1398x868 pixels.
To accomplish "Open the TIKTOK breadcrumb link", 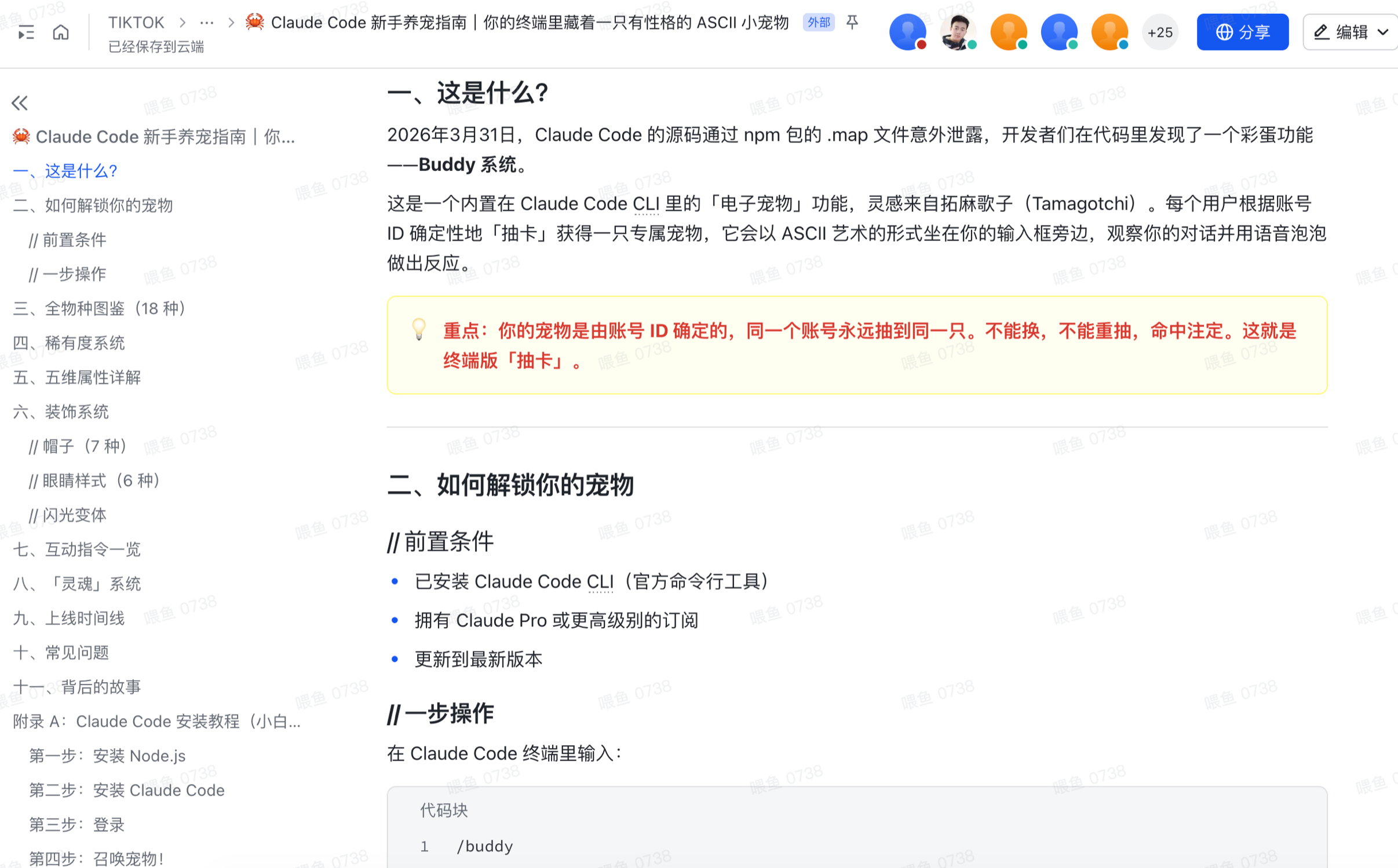I will [x=136, y=23].
